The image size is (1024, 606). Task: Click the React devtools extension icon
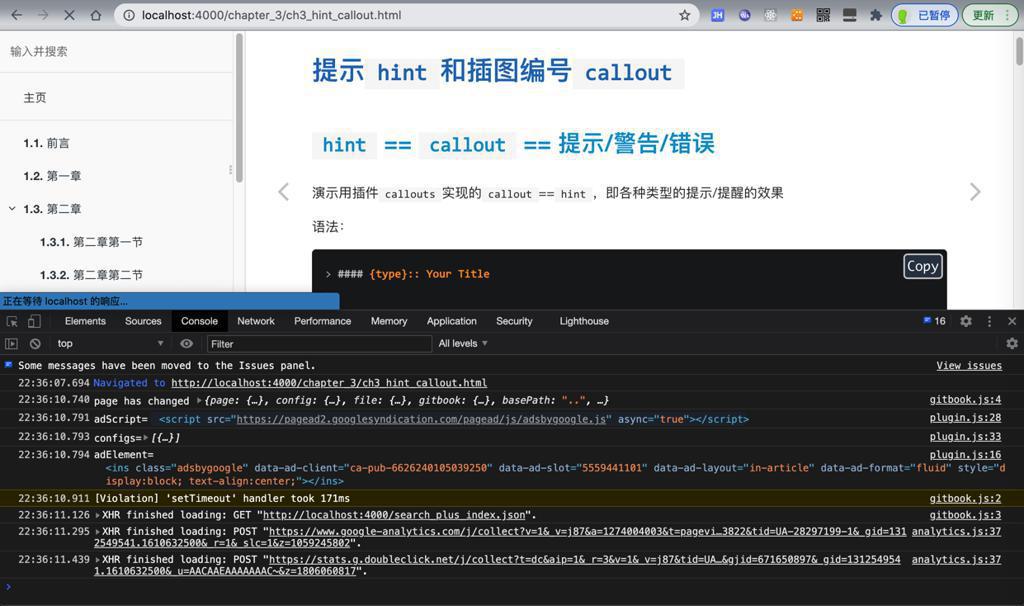pos(771,15)
